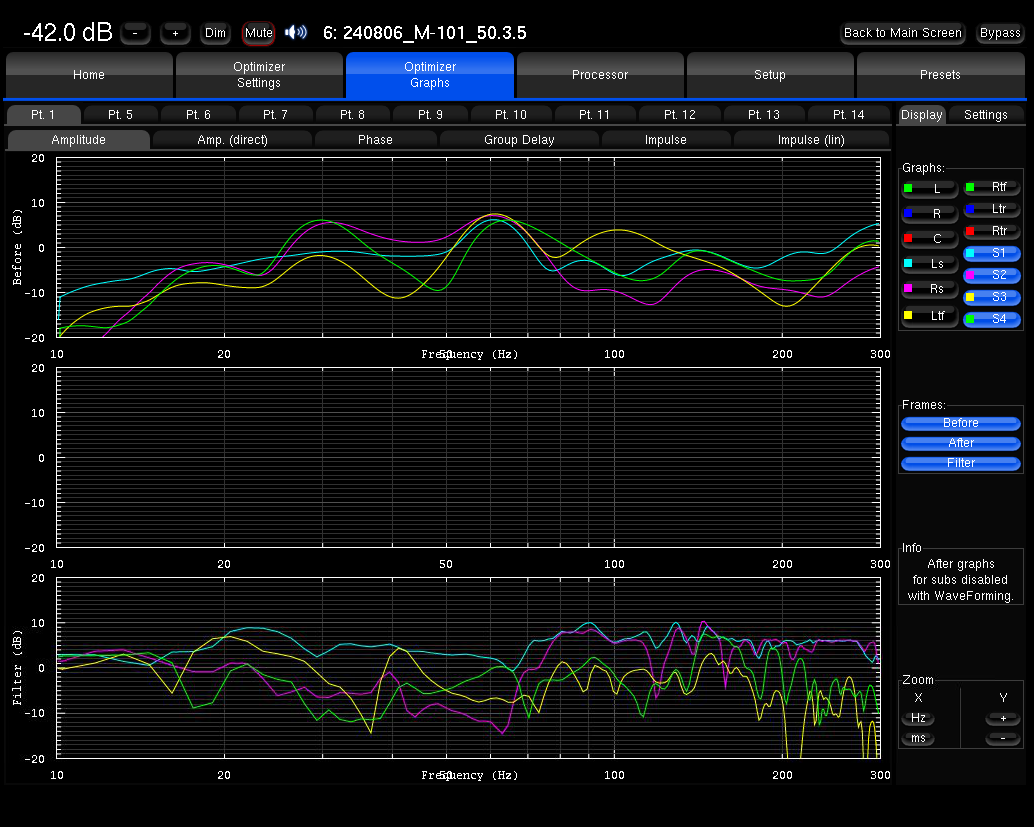Viewport: 1034px width, 827px height.
Task: Decrease volume with the minus button
Action: pos(135,33)
